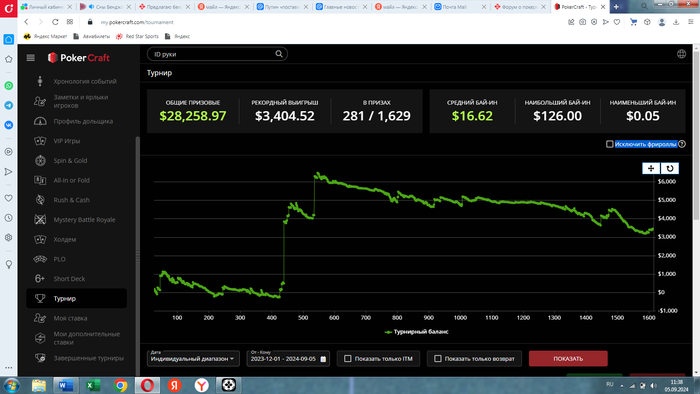Click the help question mark beside Исключить фрироллы
Viewport: 700px width, 394px height.
pos(682,144)
